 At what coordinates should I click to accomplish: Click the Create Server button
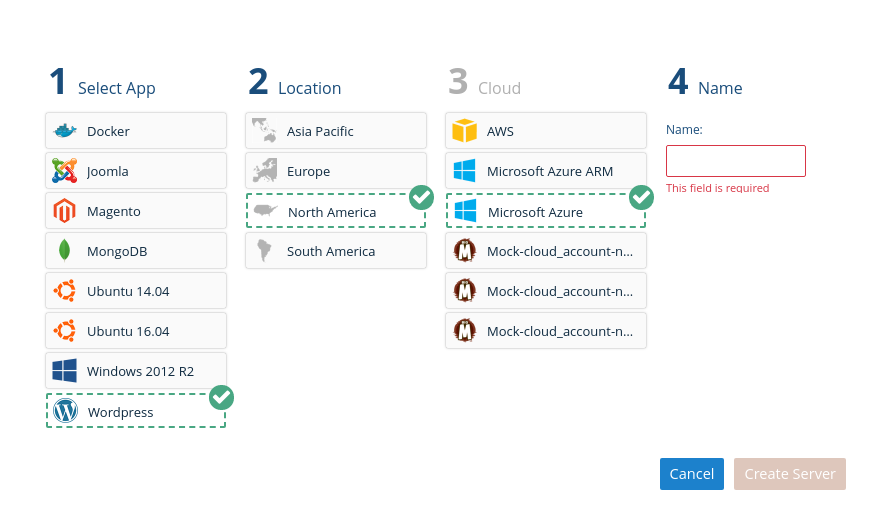pos(790,474)
